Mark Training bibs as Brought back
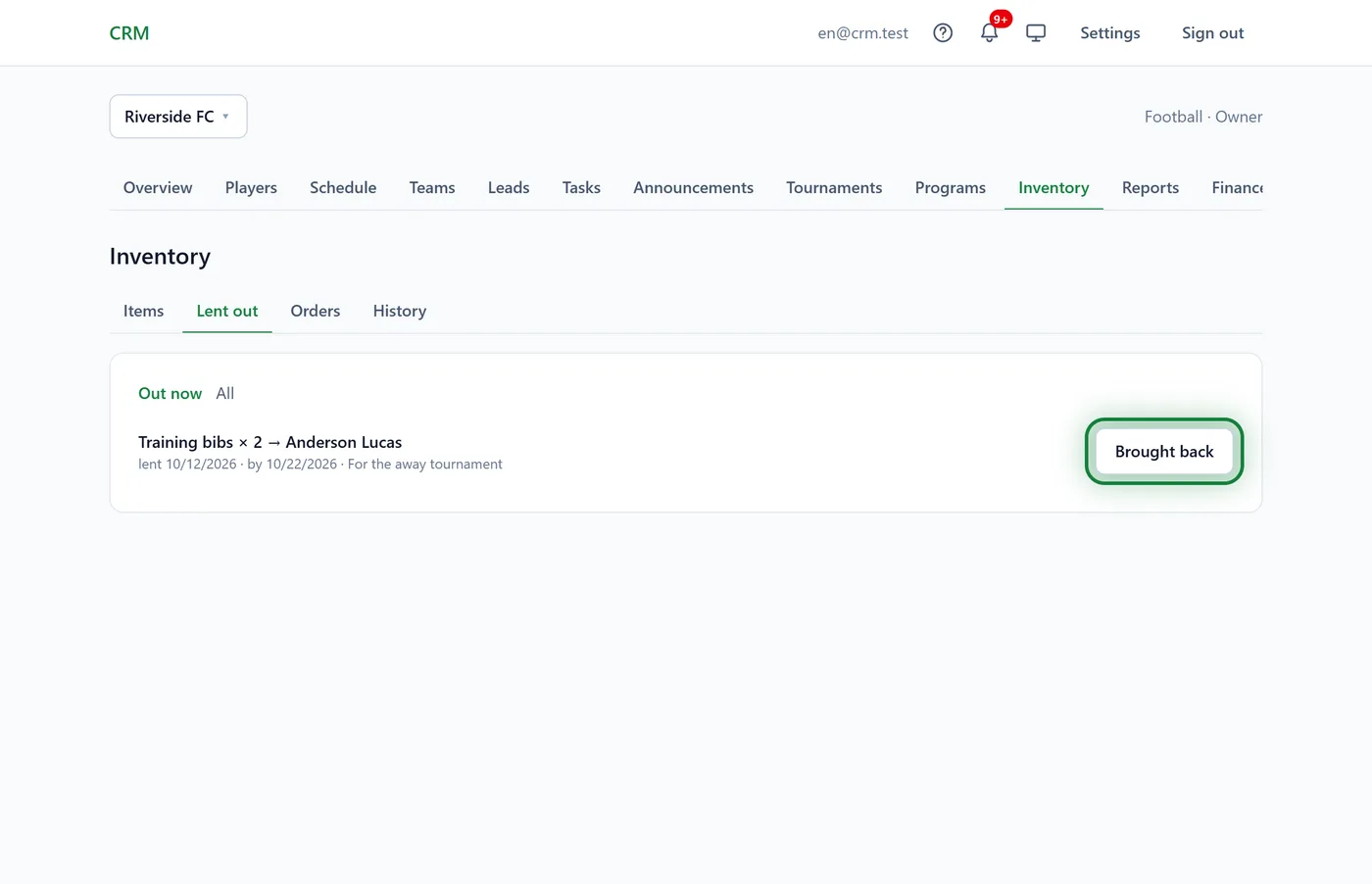This screenshot has width=1372, height=884. tap(1164, 452)
